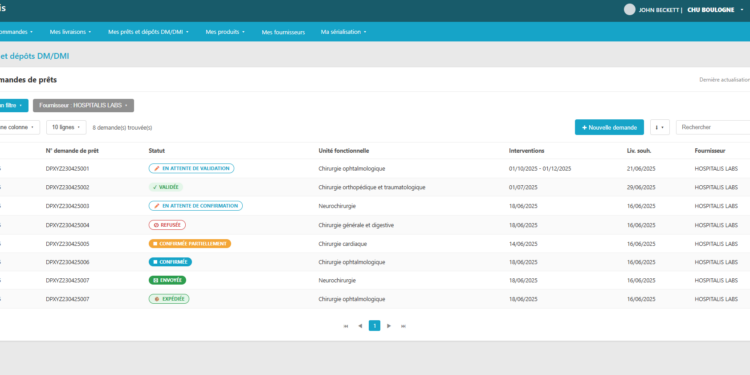Expand the CHU BOULOGNE account dropdown

tap(715, 10)
